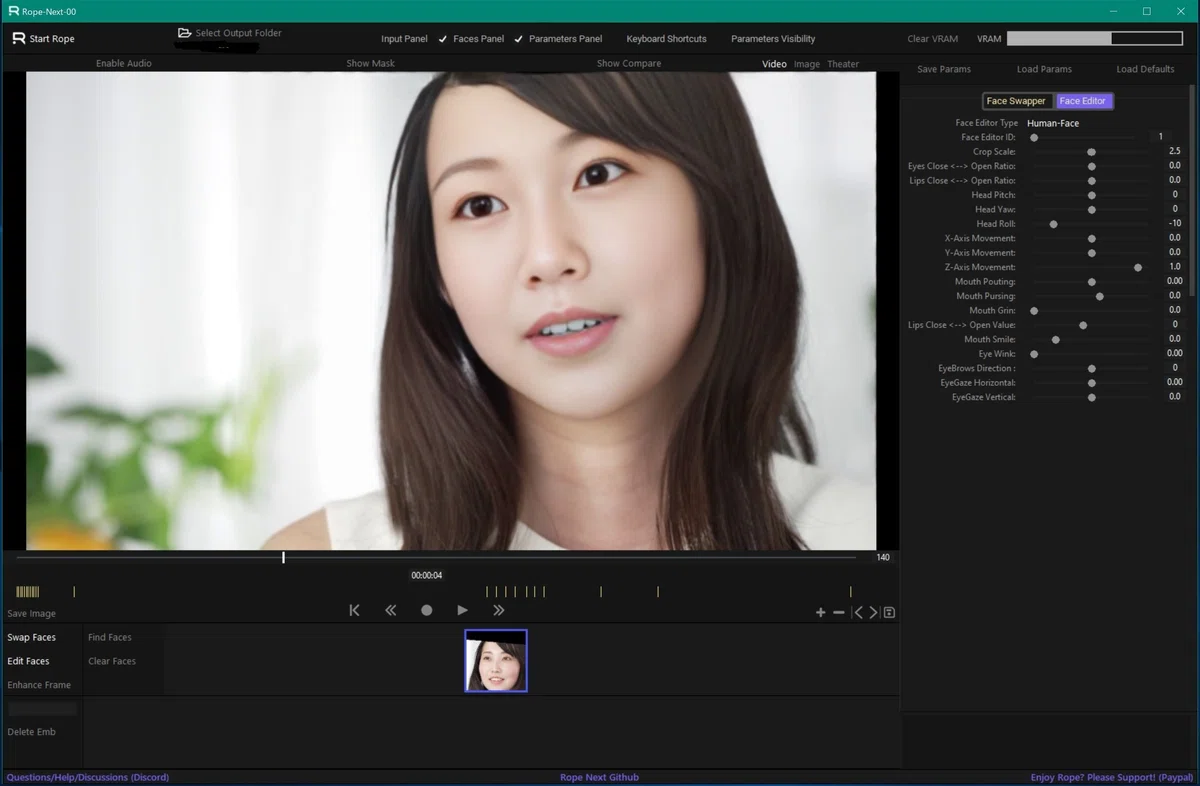The width and height of the screenshot is (1200, 786).
Task: Open Keyboard Shortcuts
Action: 666,39
